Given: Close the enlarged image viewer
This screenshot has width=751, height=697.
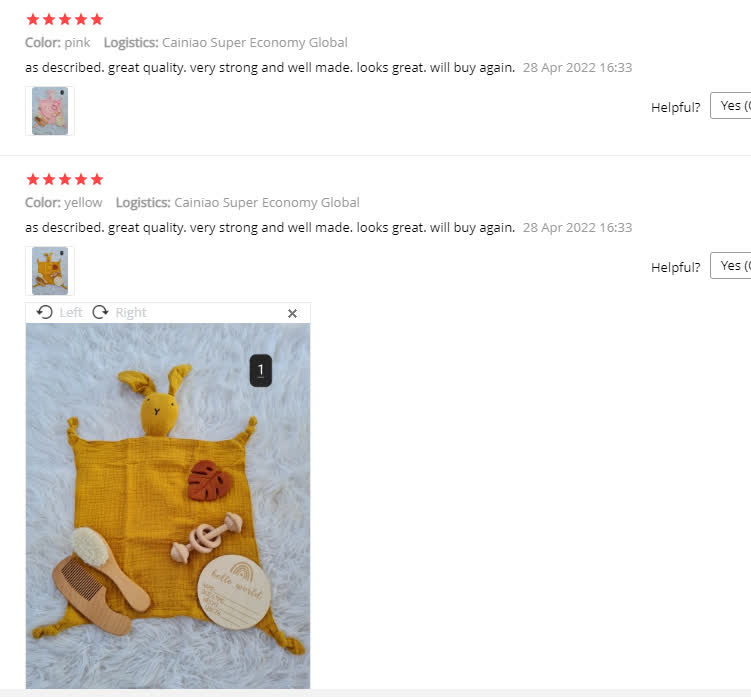Looking at the screenshot, I should 292,313.
